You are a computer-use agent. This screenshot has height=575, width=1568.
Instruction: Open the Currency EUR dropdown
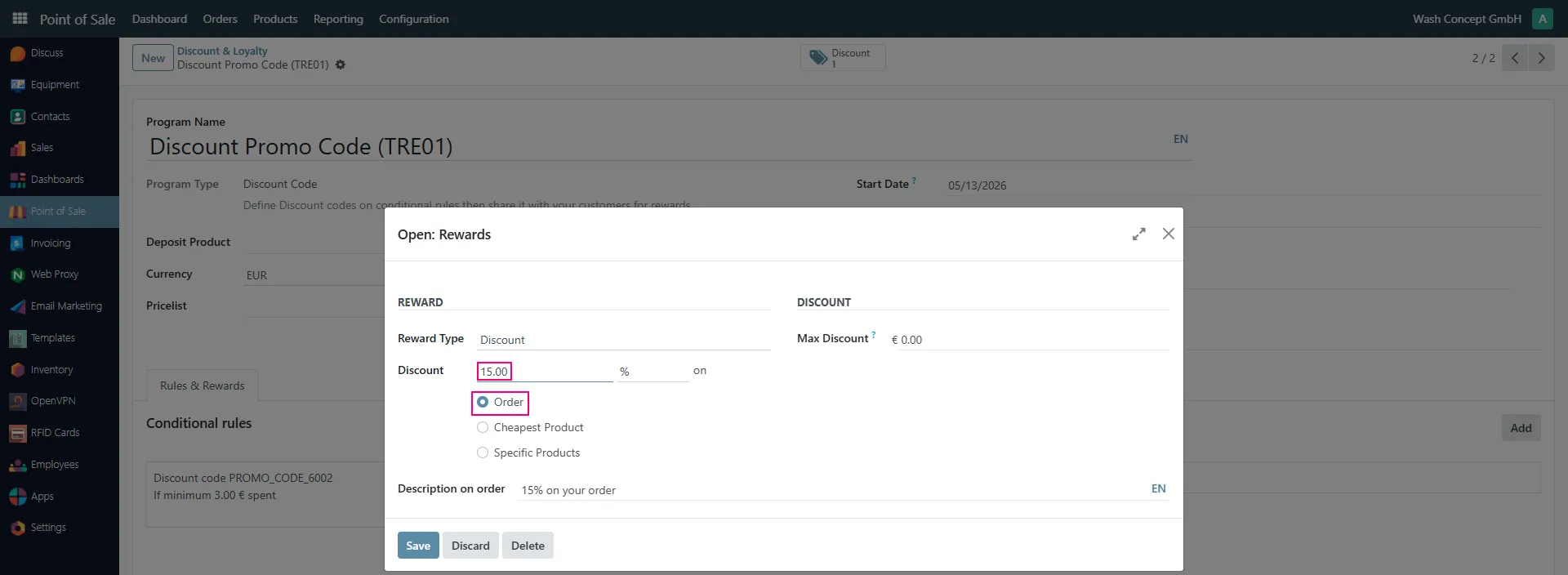click(x=314, y=275)
